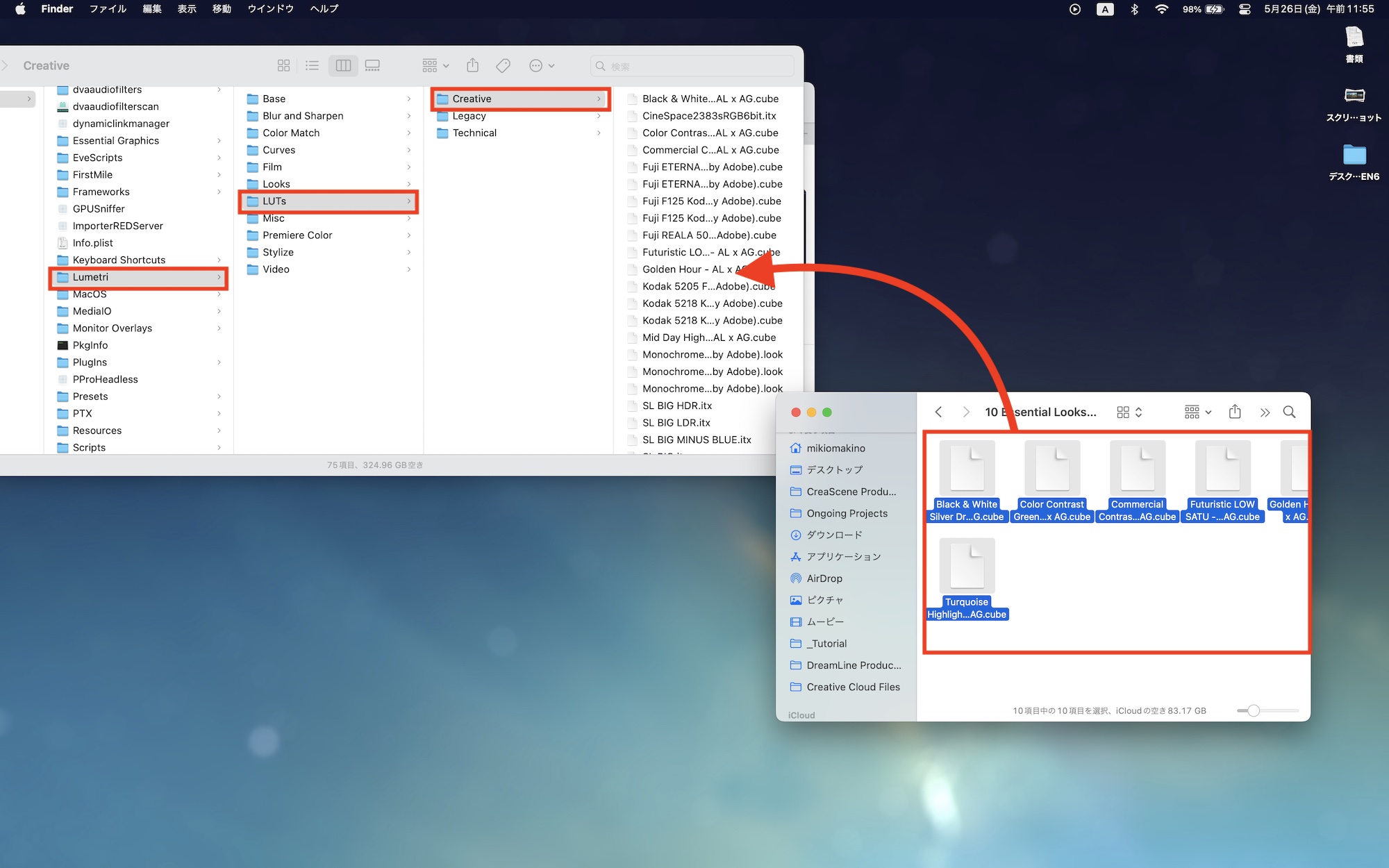
Task: Toggle icon view switcher in Essential Looks window
Action: (x=1129, y=412)
